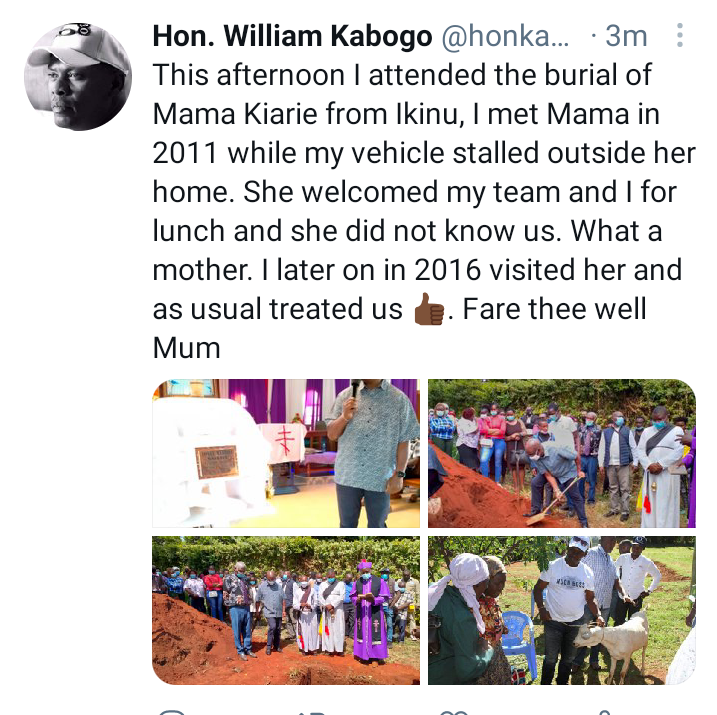
Task: Click the thumbs-up emoji in the tweet
Action: coord(428,309)
